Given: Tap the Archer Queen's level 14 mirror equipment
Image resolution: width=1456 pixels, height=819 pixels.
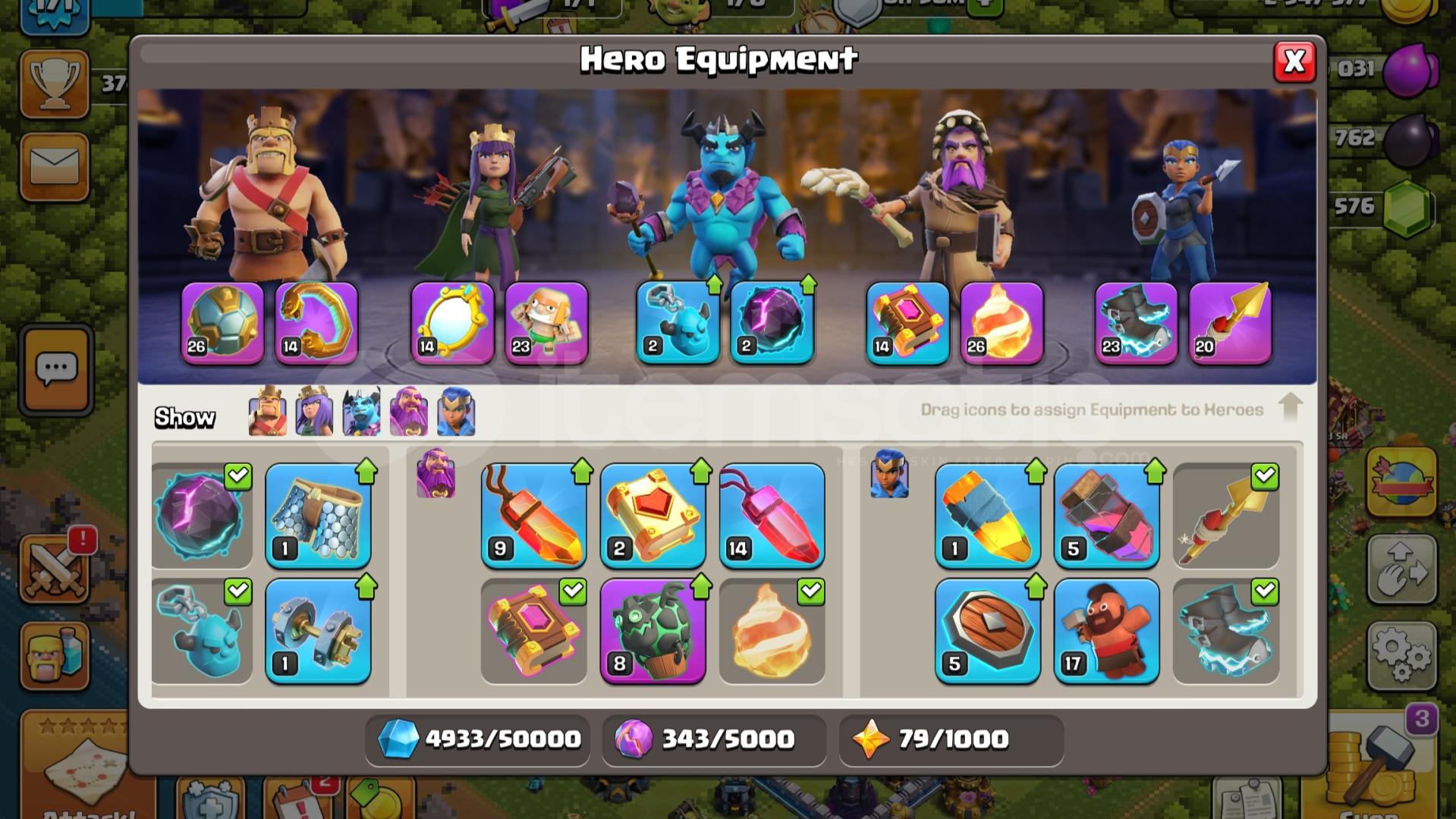Looking at the screenshot, I should (452, 323).
